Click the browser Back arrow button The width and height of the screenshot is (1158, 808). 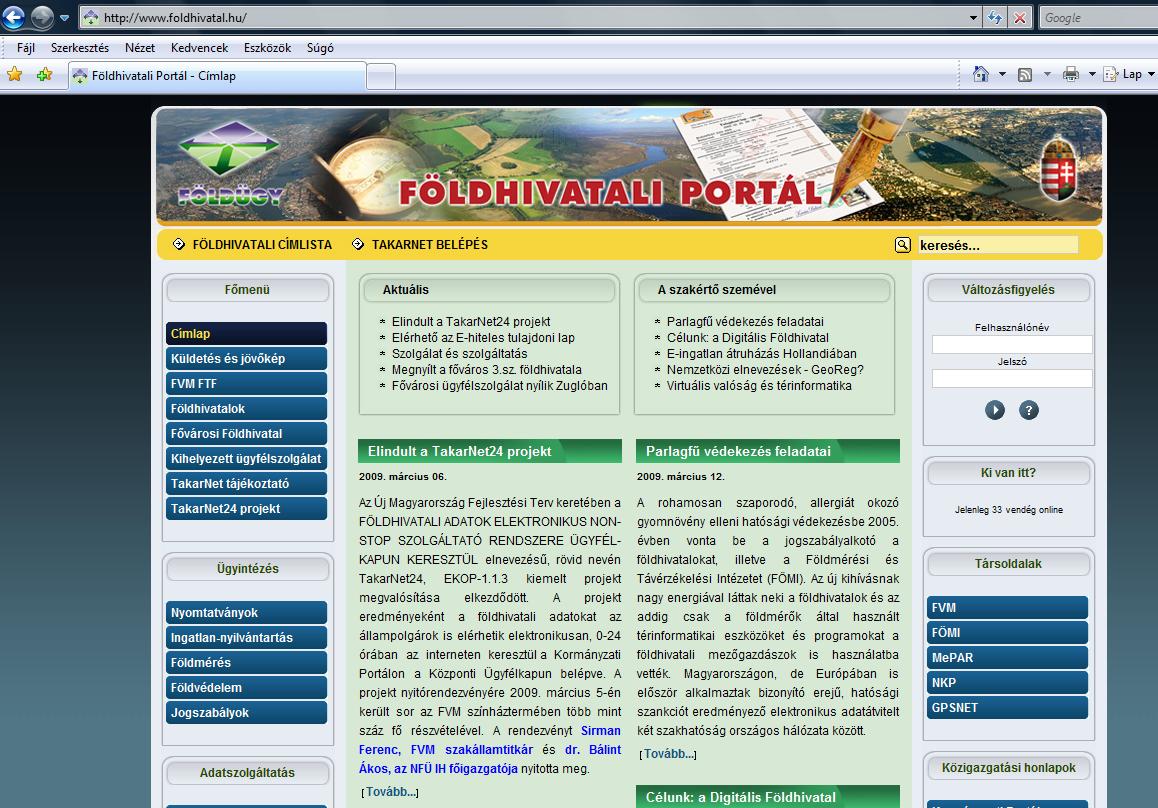point(13,16)
